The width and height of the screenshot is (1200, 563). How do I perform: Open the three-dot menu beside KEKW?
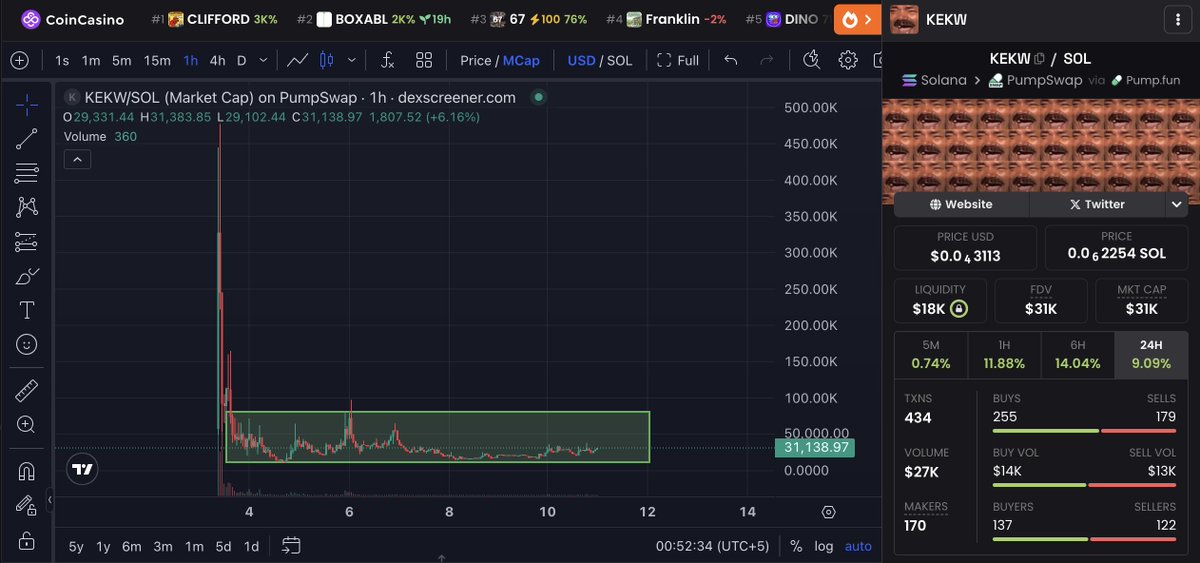1176,19
